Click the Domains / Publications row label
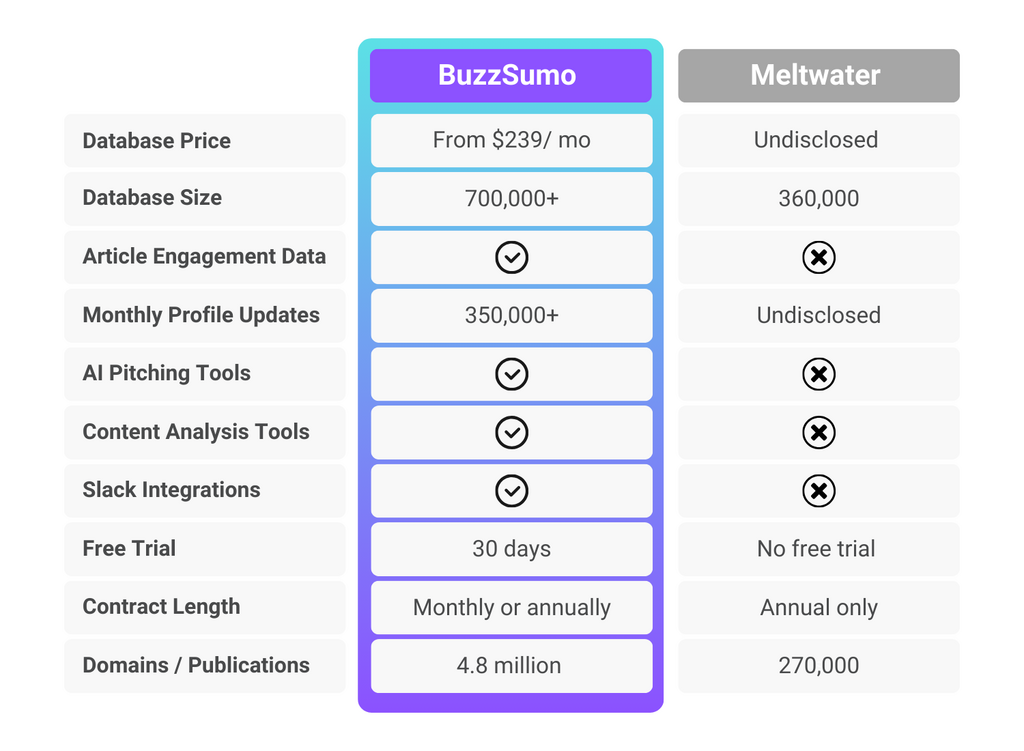 (196, 665)
